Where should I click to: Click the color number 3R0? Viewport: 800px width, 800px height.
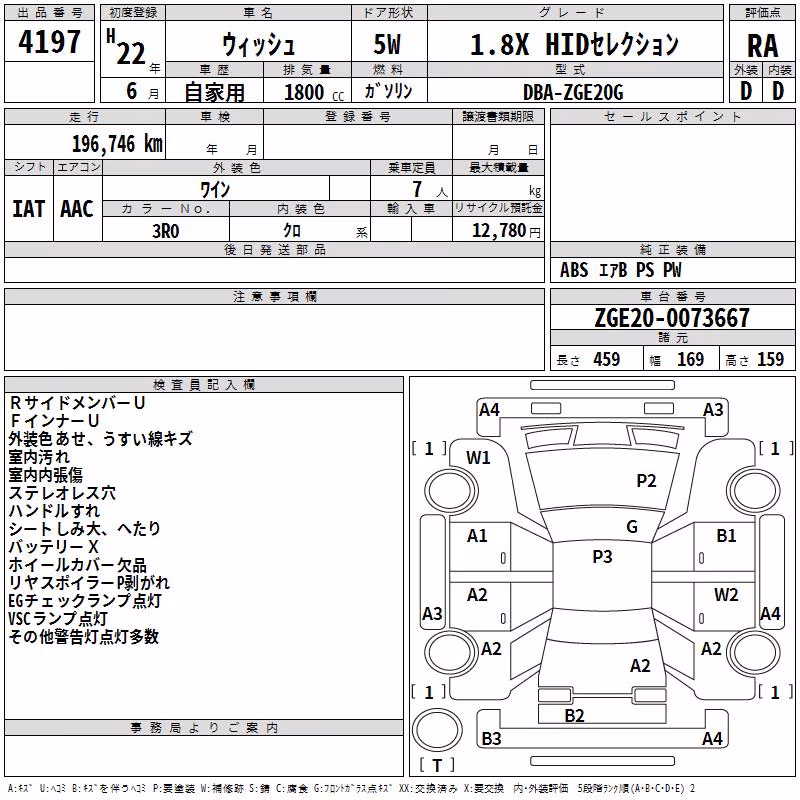pyautogui.click(x=166, y=231)
